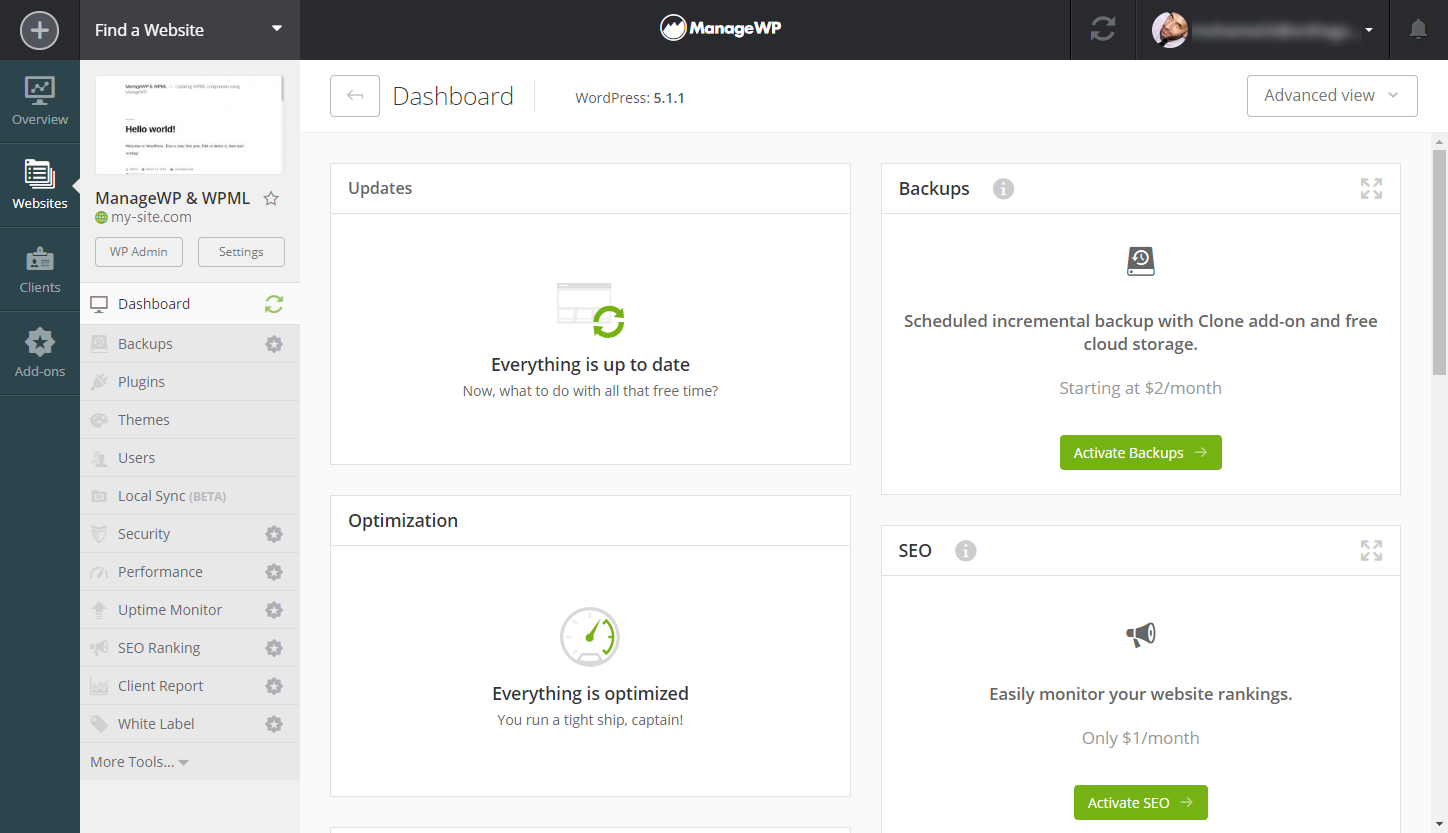1448x833 pixels.
Task: Select Uptime Monitor in site menu
Action: [190, 610]
